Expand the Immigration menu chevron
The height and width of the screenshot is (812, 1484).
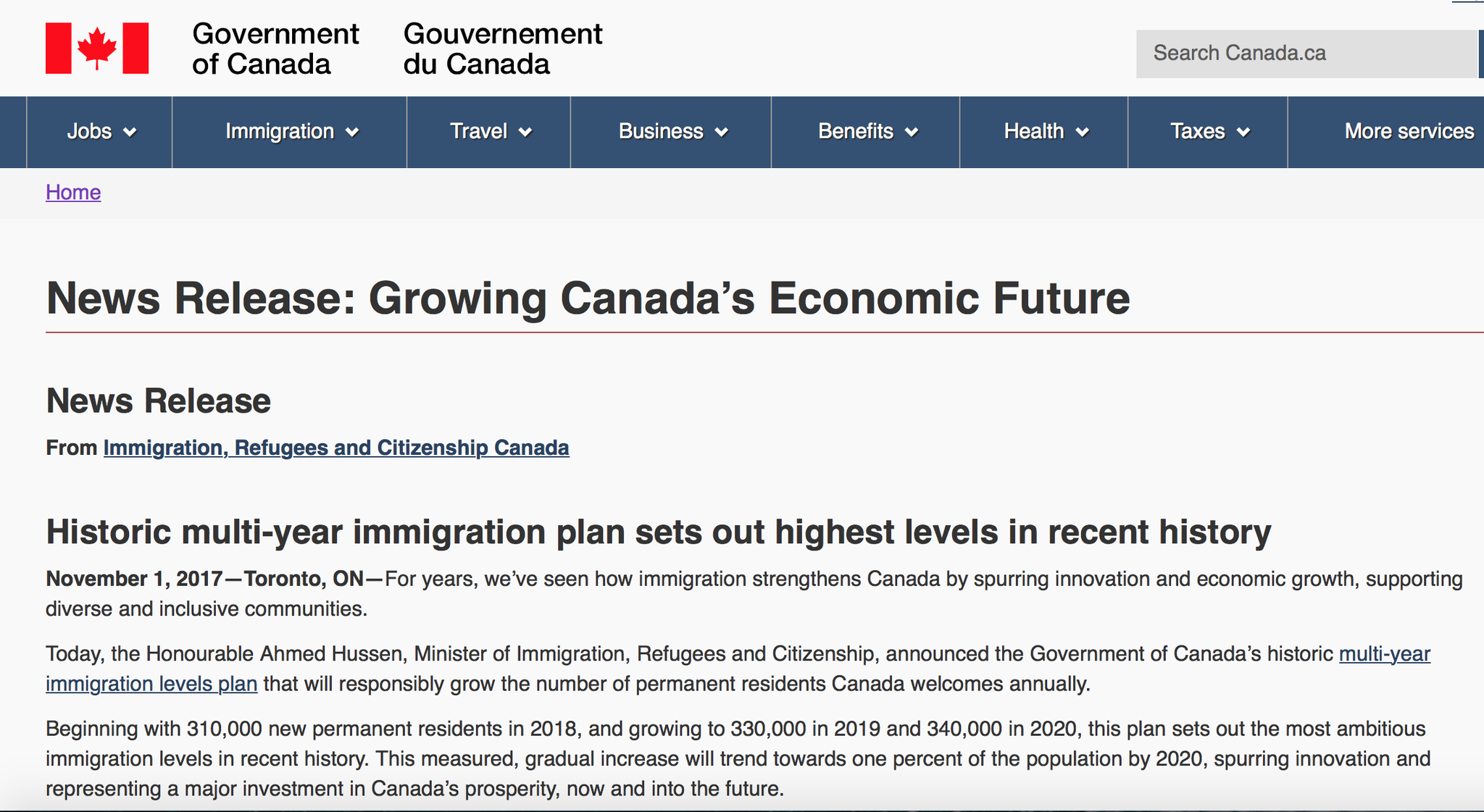coord(353,133)
